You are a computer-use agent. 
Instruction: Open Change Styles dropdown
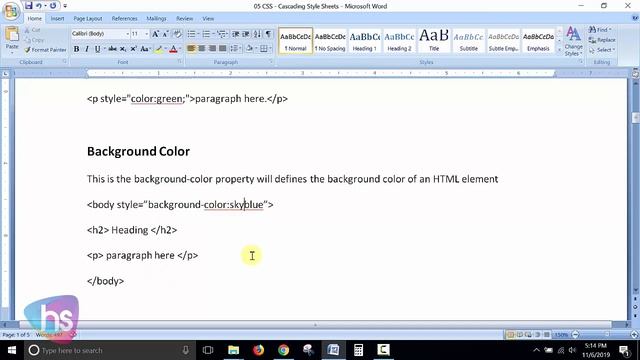tap(573, 41)
